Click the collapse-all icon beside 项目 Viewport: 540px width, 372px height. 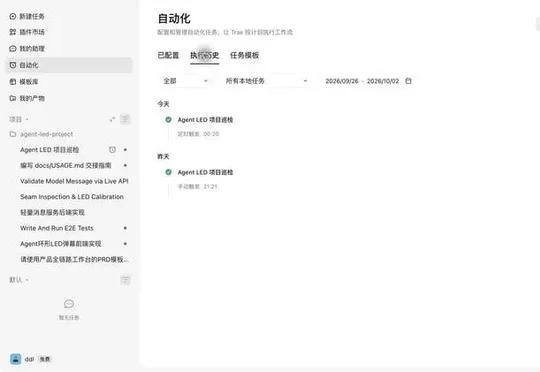click(112, 119)
